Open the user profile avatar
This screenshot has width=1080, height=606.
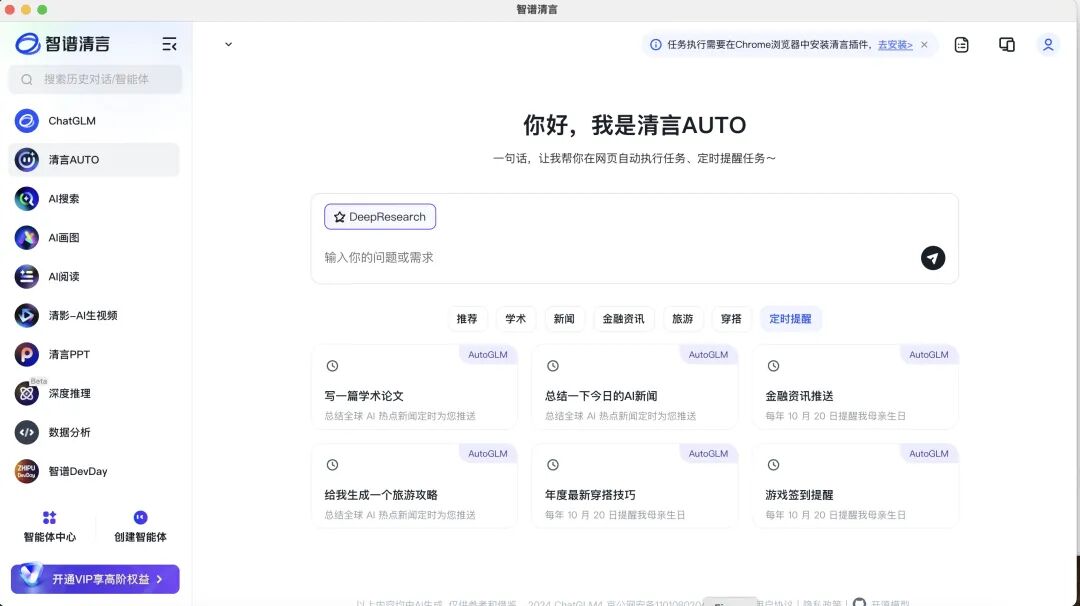click(x=1048, y=45)
